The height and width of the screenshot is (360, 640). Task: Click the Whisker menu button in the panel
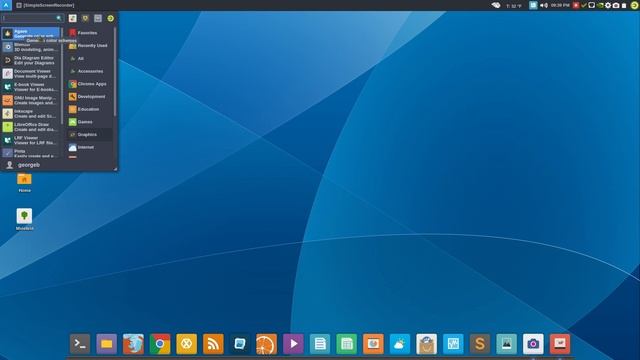pyautogui.click(x=6, y=5)
